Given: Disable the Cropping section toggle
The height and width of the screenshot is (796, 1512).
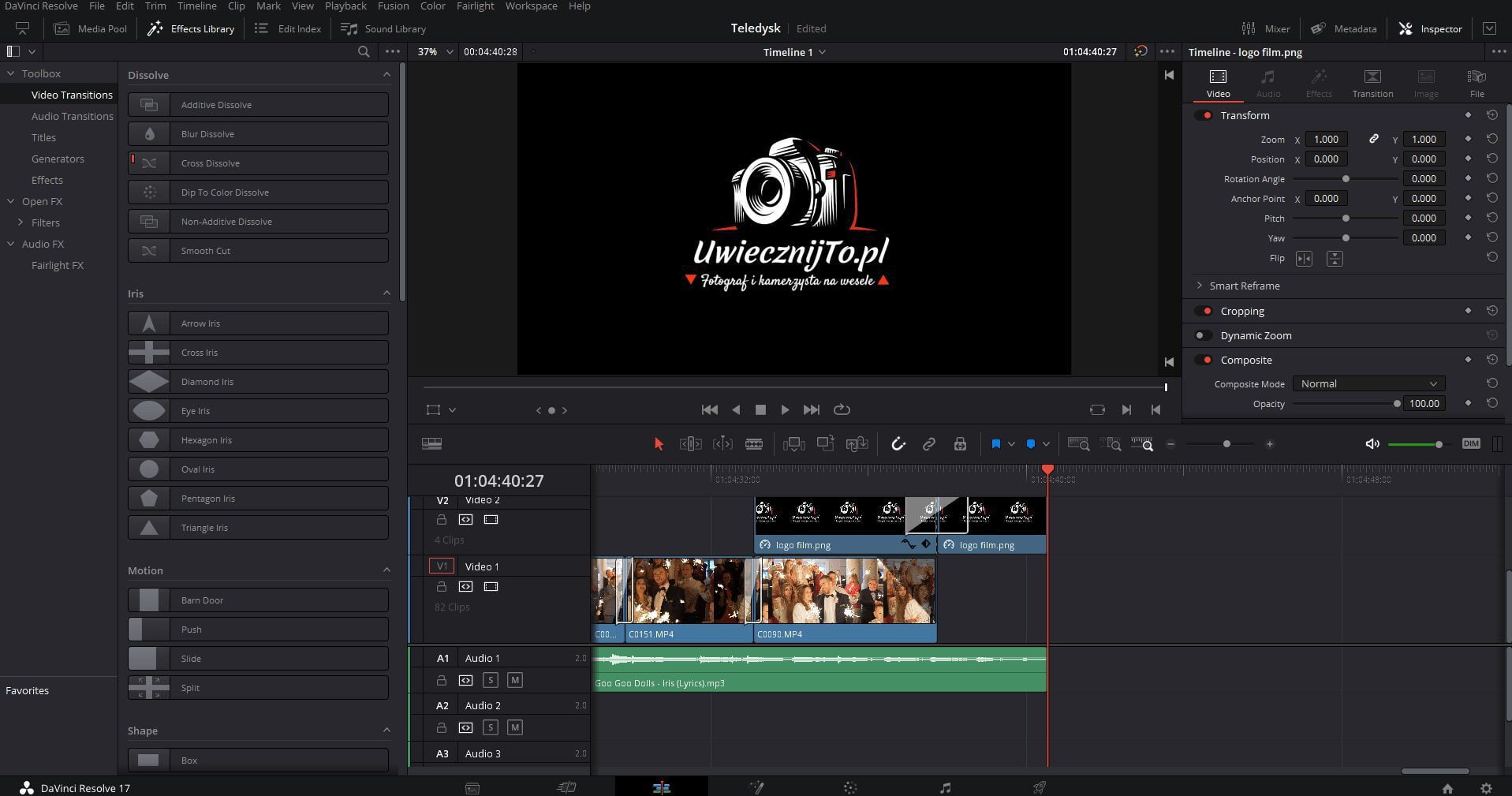Looking at the screenshot, I should click(x=1204, y=311).
